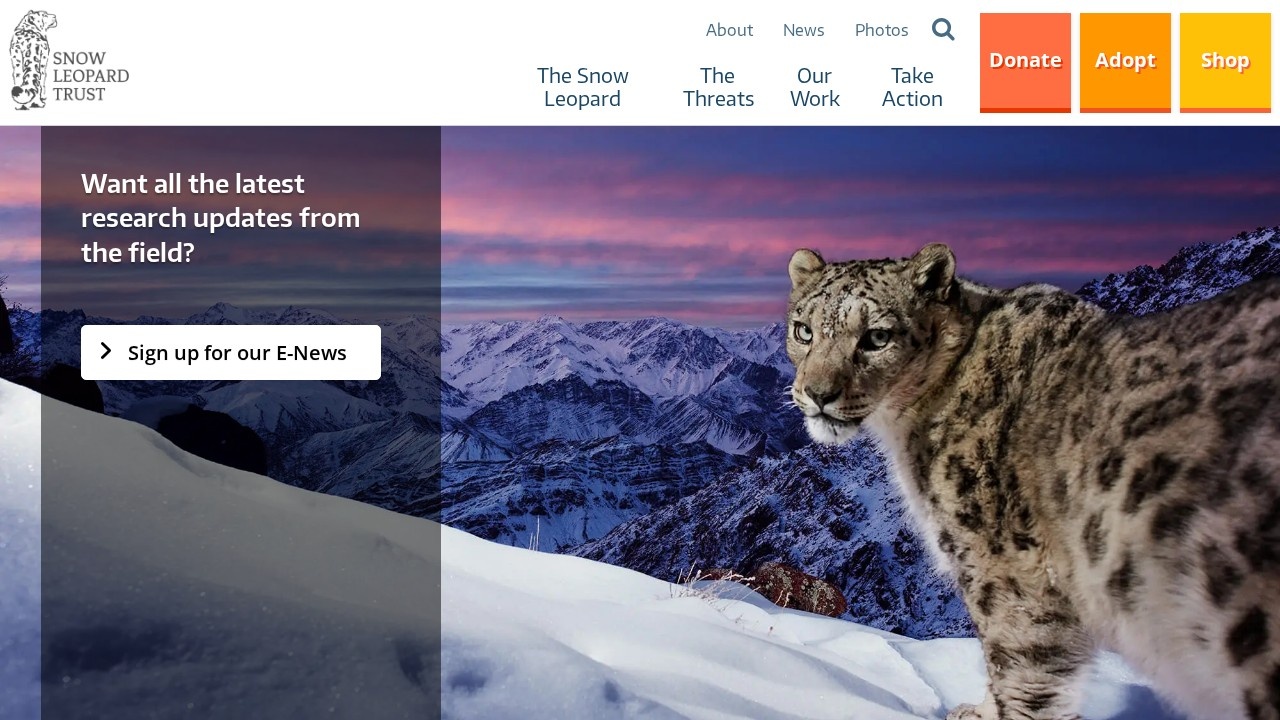This screenshot has width=1280, height=720.
Task: Sign up for our E-News
Action: click(x=231, y=352)
